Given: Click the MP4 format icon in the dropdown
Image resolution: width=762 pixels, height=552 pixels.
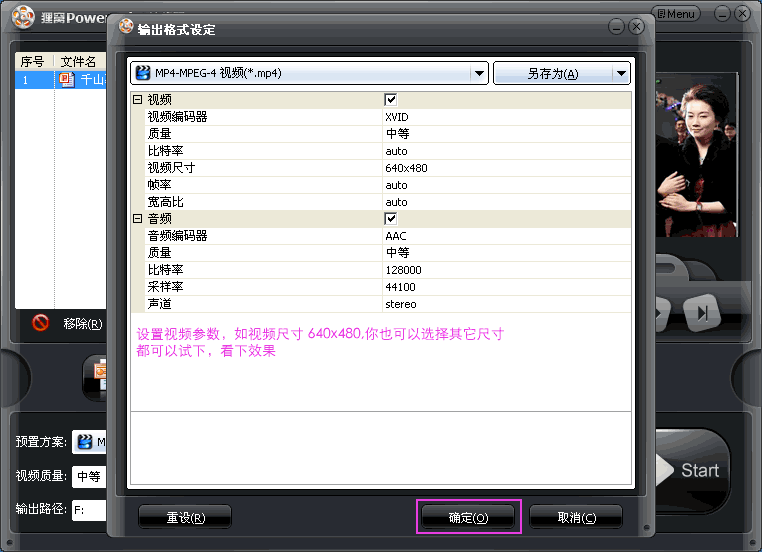Looking at the screenshot, I should (143, 73).
